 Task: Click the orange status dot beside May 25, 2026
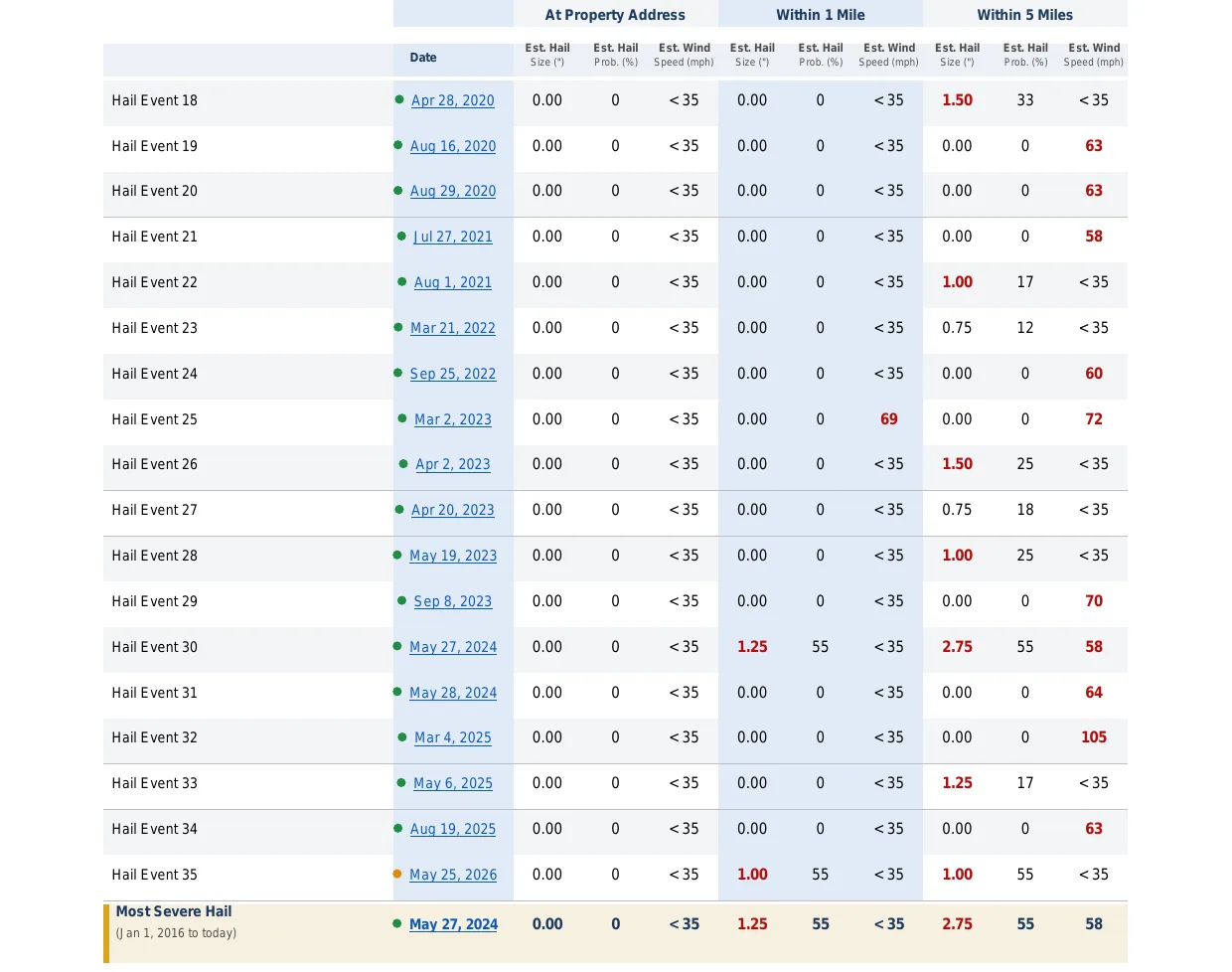[x=397, y=875]
